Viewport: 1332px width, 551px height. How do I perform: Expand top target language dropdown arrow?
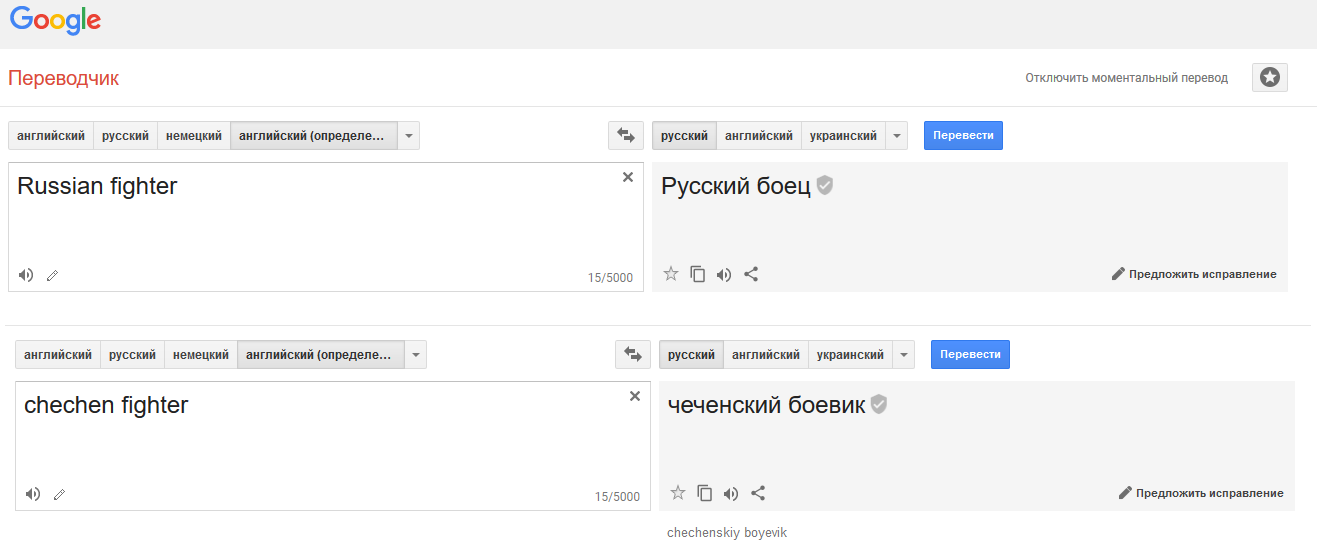tap(896, 136)
